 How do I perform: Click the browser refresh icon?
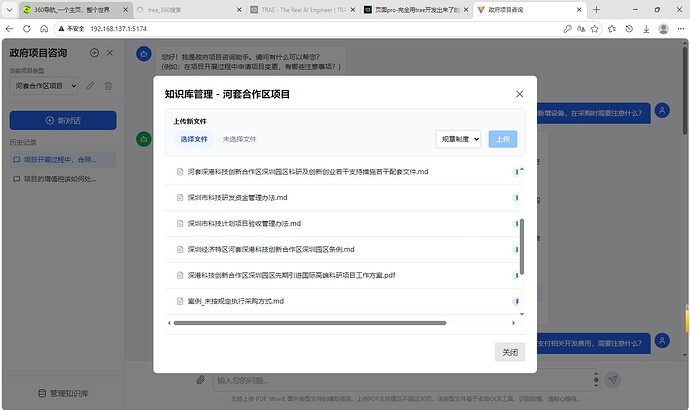pyautogui.click(x=27, y=29)
